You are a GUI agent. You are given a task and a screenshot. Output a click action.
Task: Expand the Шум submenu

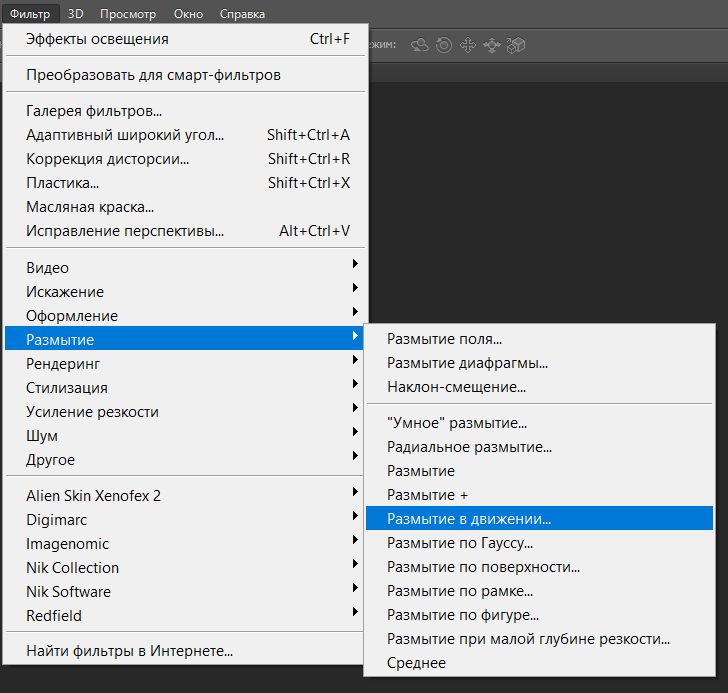click(185, 436)
